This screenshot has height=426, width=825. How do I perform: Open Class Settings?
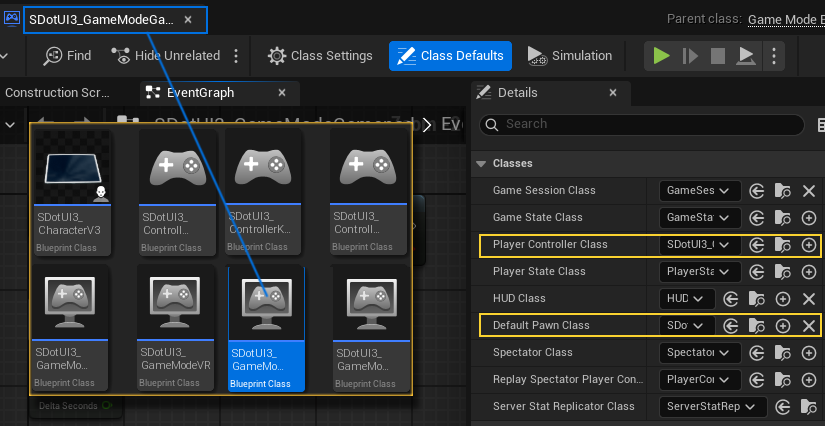coord(320,56)
